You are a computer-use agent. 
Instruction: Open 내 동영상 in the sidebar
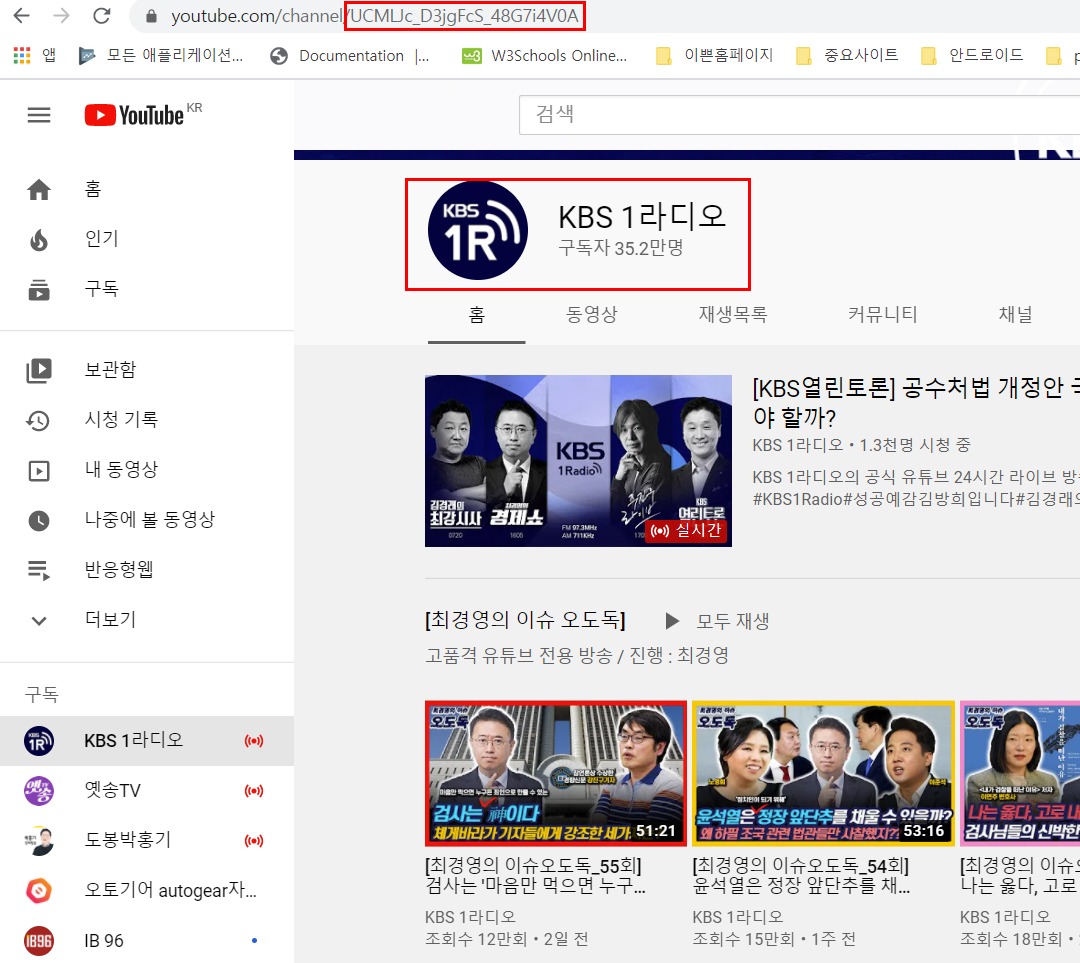pyautogui.click(x=147, y=470)
